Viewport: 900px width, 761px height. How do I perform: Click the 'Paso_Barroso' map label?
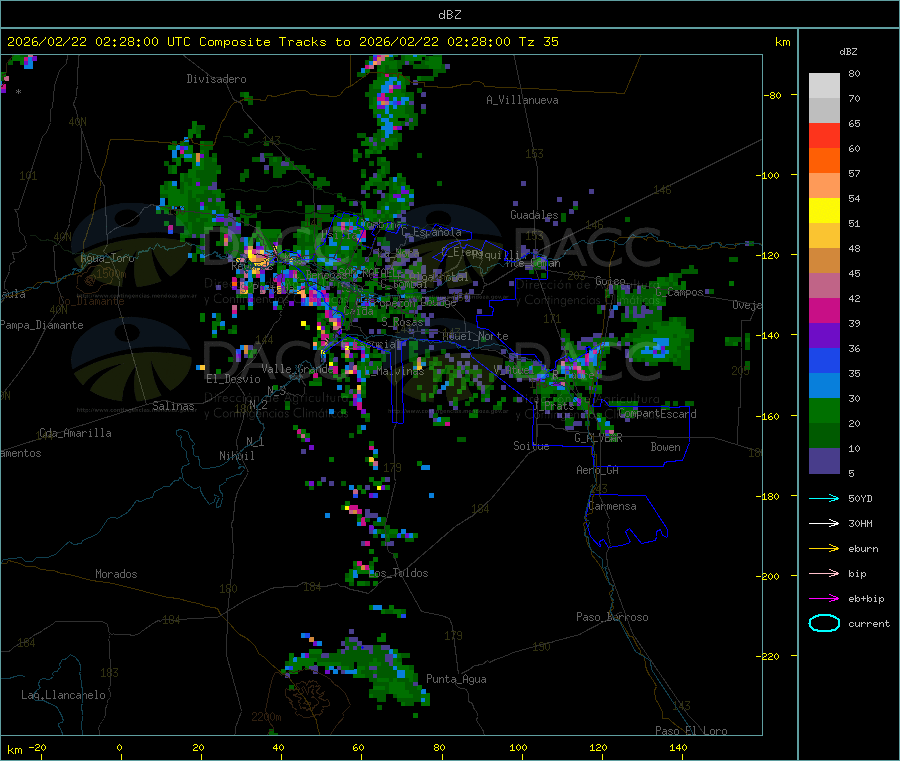pos(612,617)
